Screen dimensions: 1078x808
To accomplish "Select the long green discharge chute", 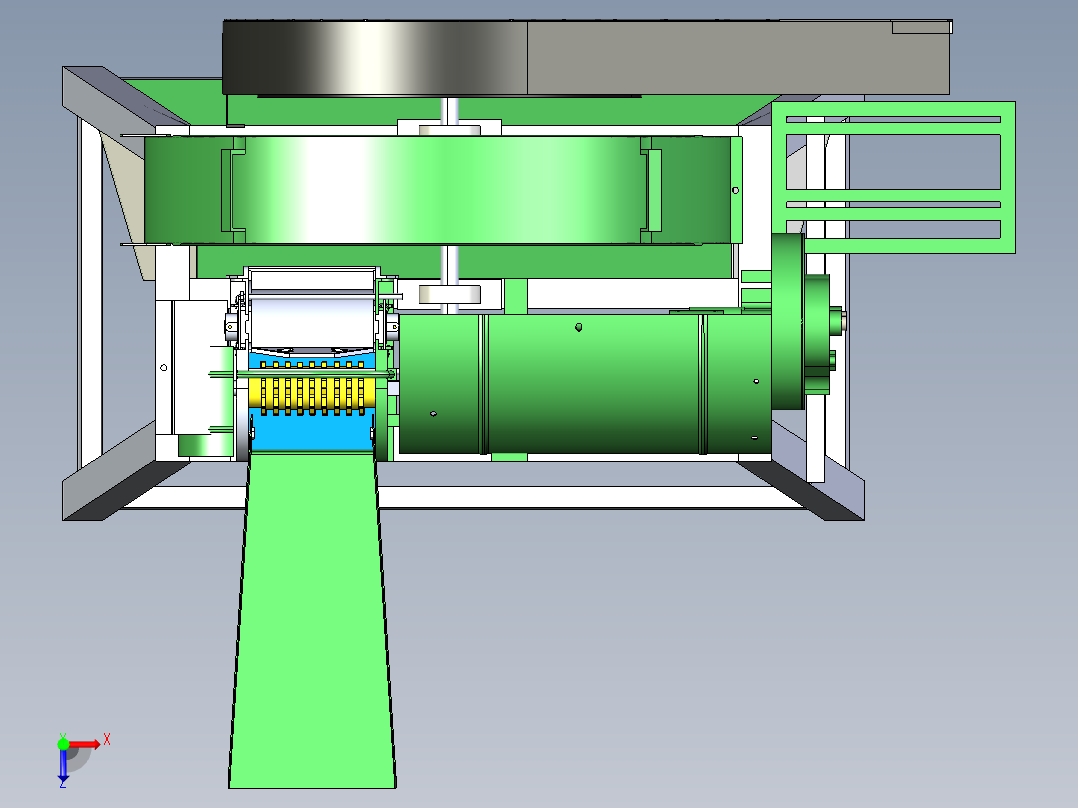I will click(312, 620).
